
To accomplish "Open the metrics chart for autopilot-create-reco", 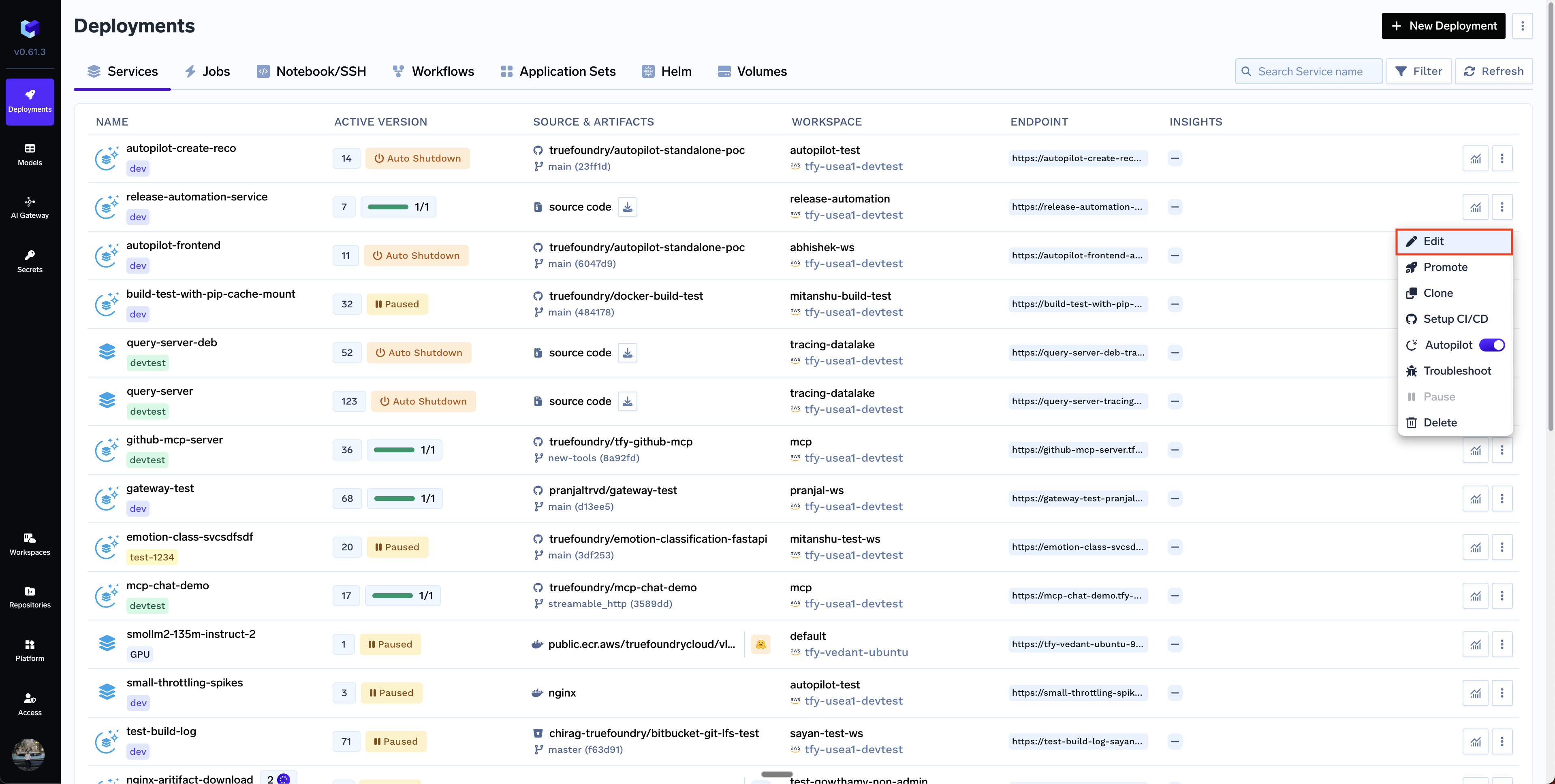I will click(1475, 159).
